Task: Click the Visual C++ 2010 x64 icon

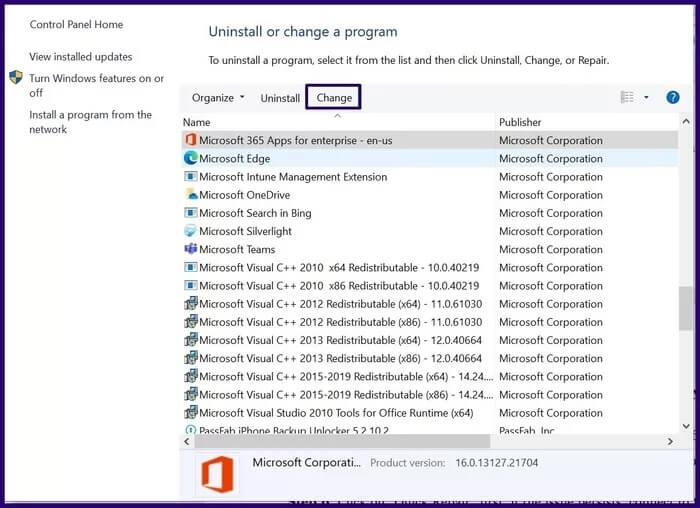Action: tap(191, 267)
